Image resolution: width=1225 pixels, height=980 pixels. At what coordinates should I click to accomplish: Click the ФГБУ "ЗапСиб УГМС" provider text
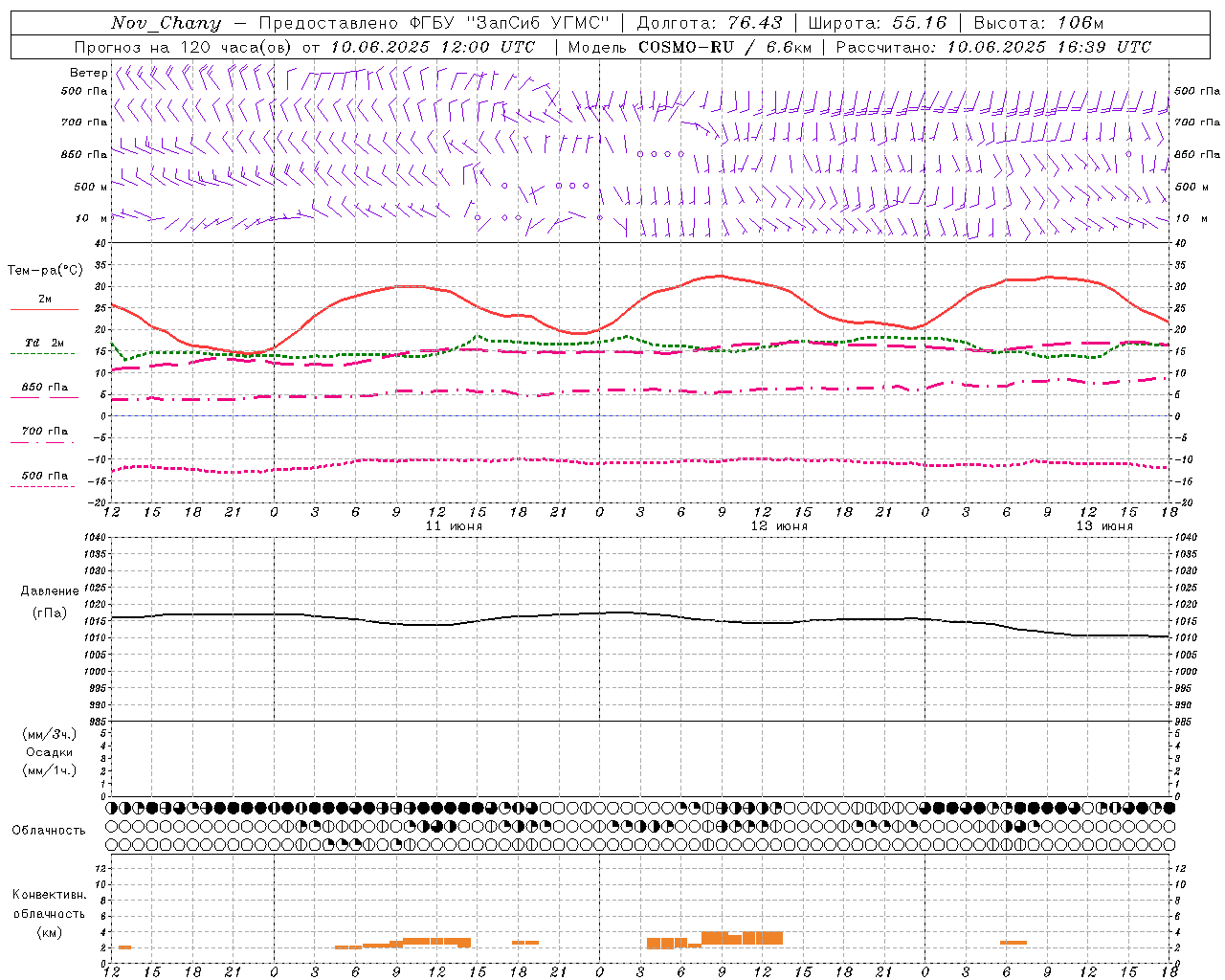[508, 23]
